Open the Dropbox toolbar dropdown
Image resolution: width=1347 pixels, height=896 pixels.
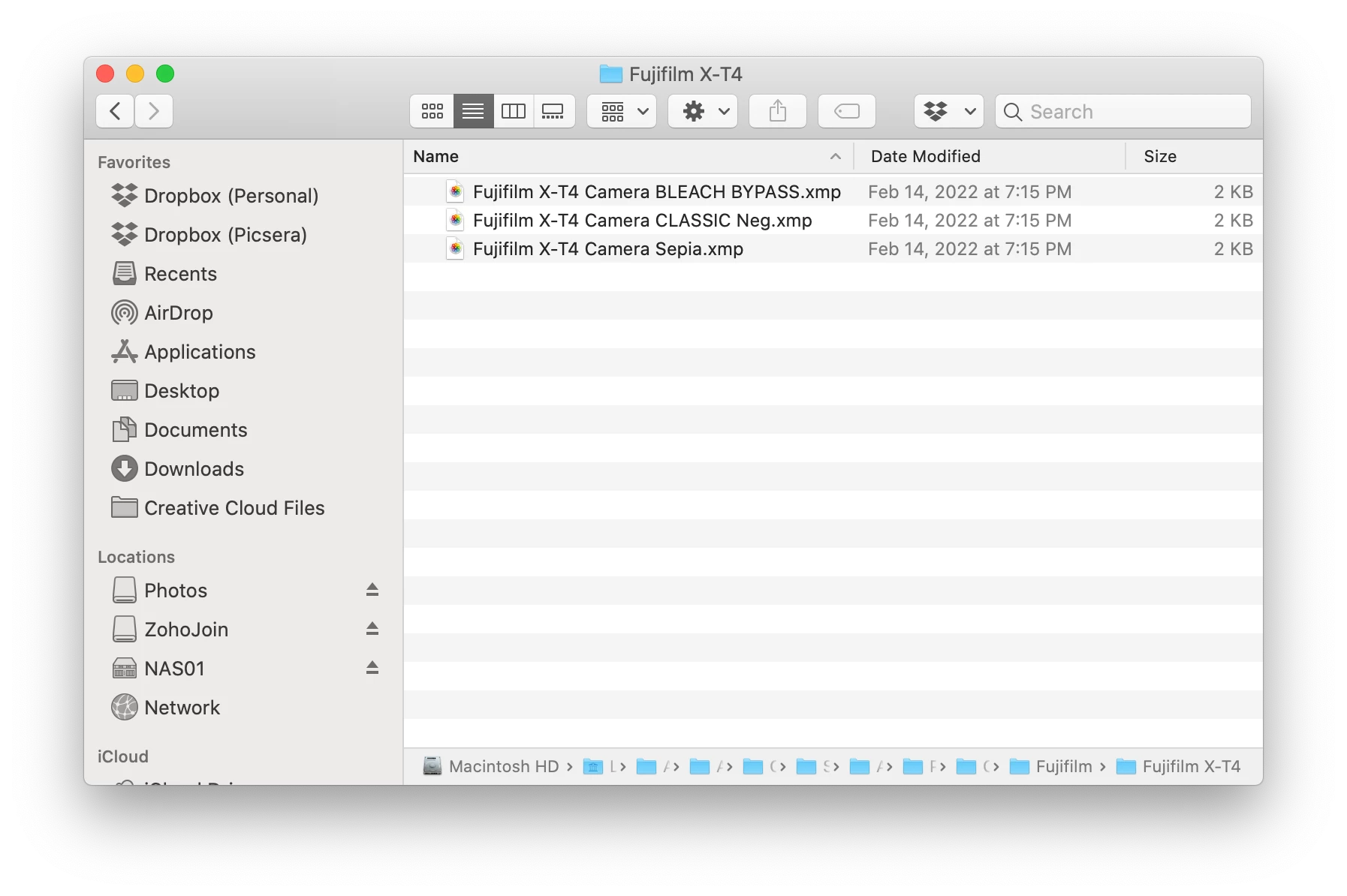(949, 111)
